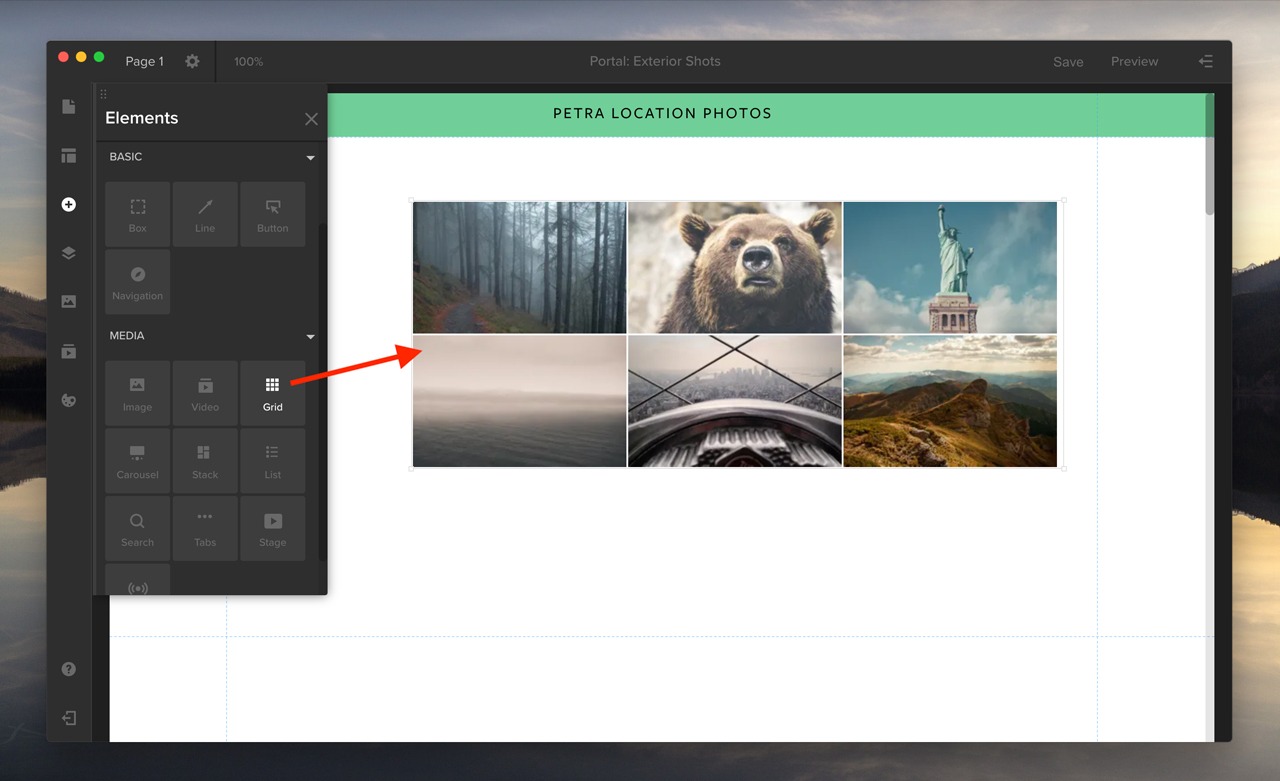Select the Button element
This screenshot has width=1280, height=781.
pyautogui.click(x=273, y=214)
